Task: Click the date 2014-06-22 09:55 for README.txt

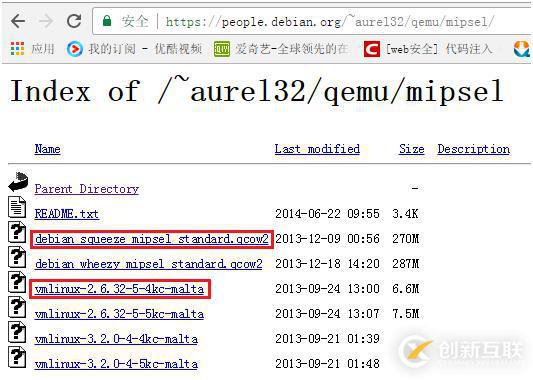Action: 327,214
